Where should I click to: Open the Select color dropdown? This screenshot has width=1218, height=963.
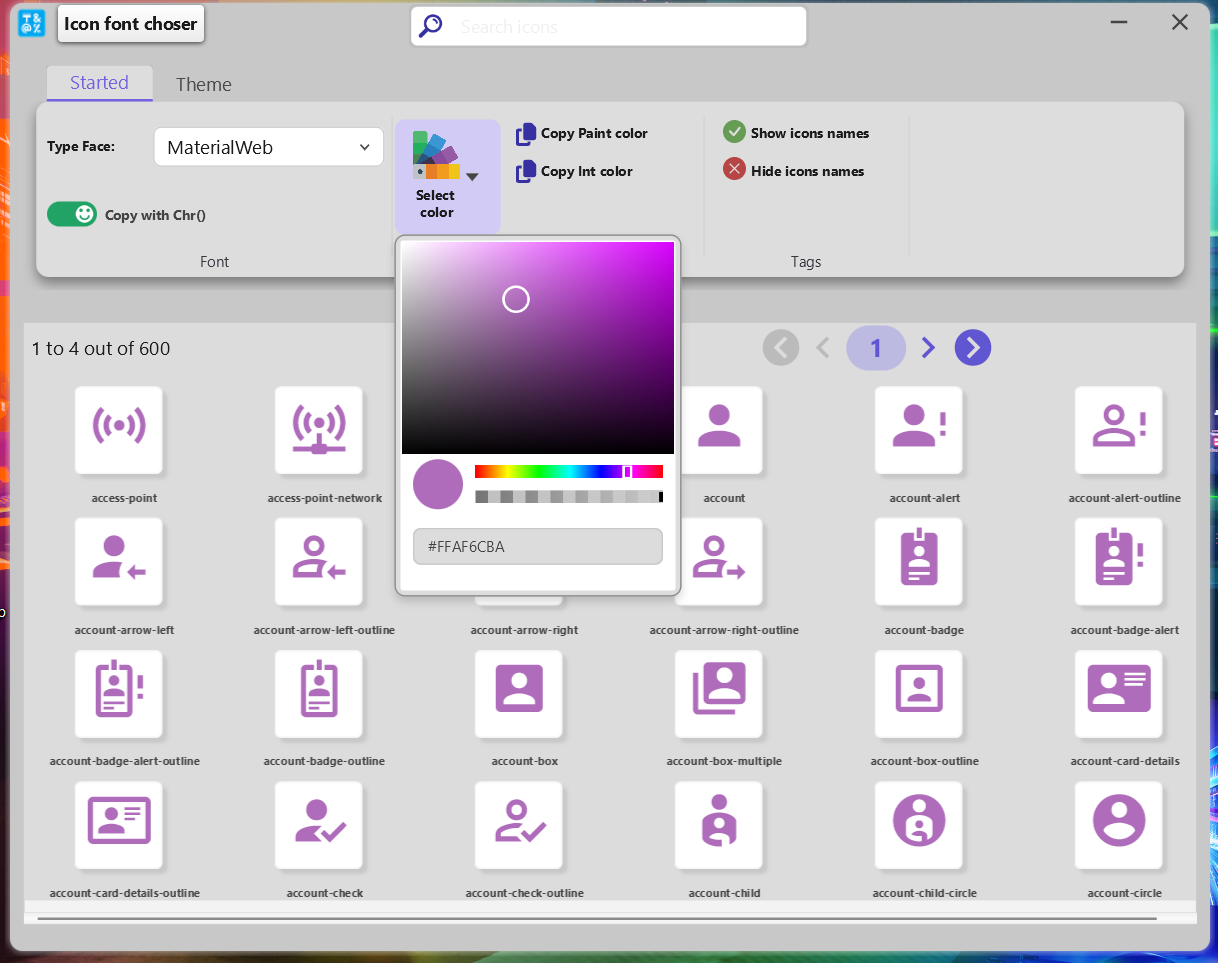(447, 177)
